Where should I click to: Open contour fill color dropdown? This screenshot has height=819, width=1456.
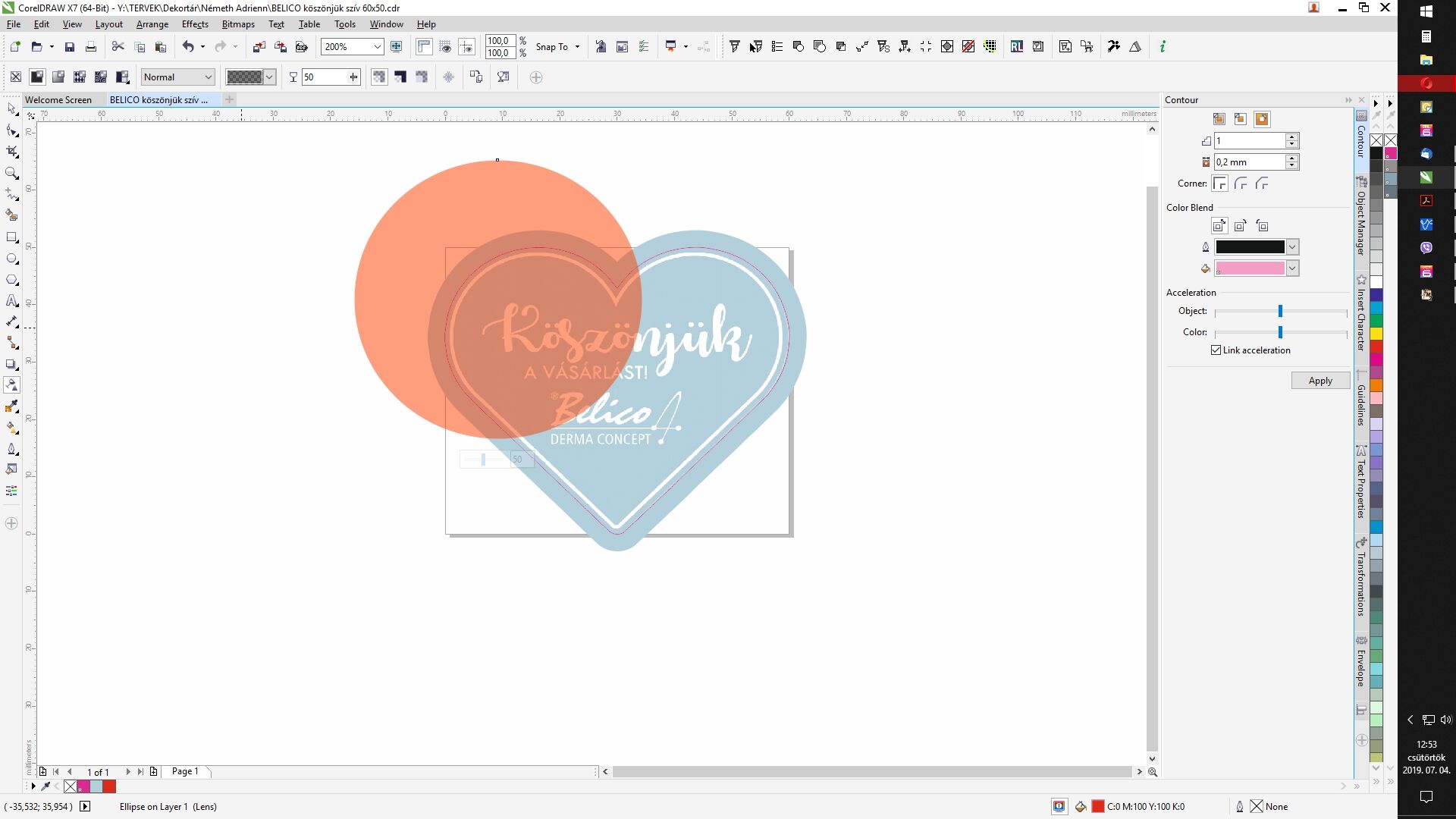click(x=1292, y=268)
